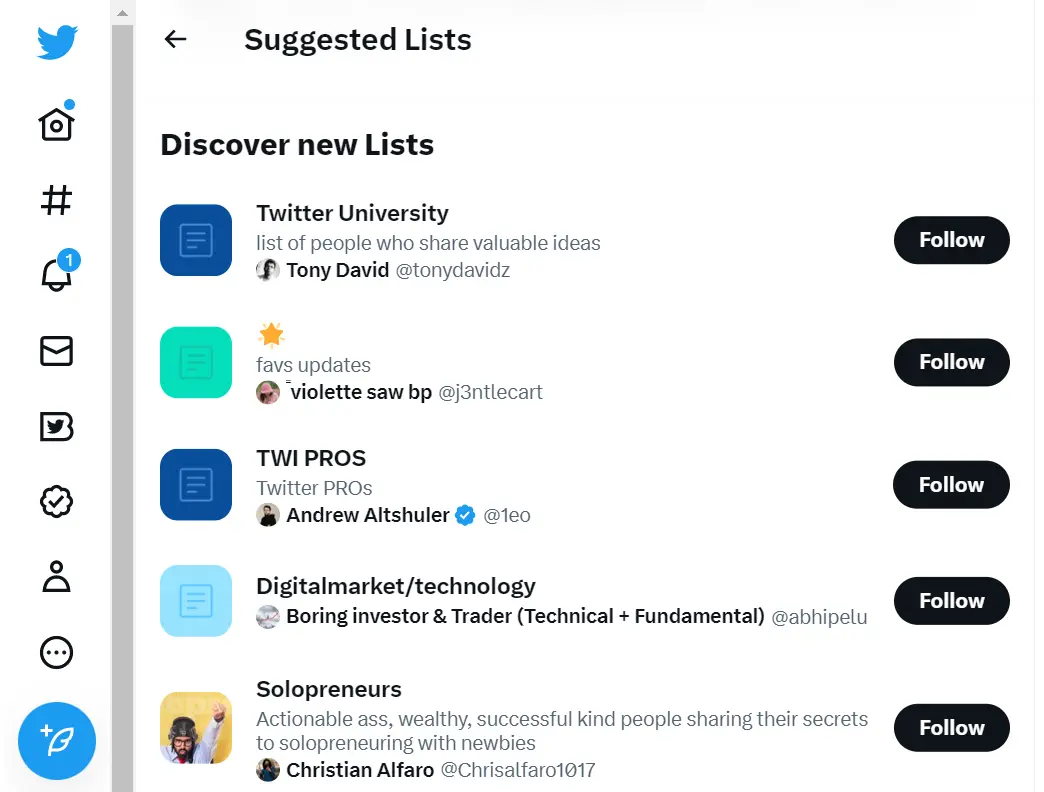Follow the TWI PROS list
1044x792 pixels.
(x=951, y=484)
